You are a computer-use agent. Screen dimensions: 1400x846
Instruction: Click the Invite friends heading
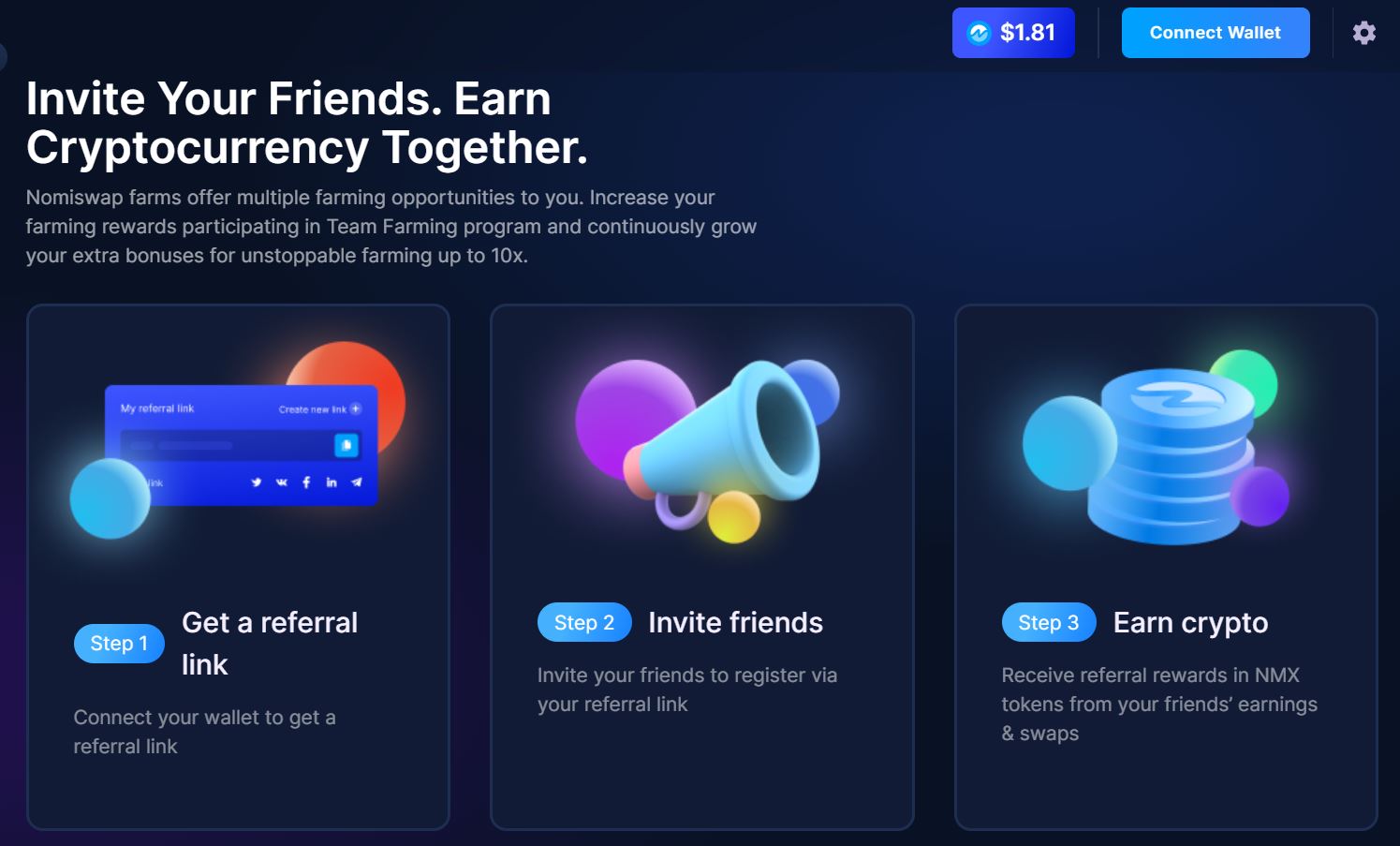[735, 623]
